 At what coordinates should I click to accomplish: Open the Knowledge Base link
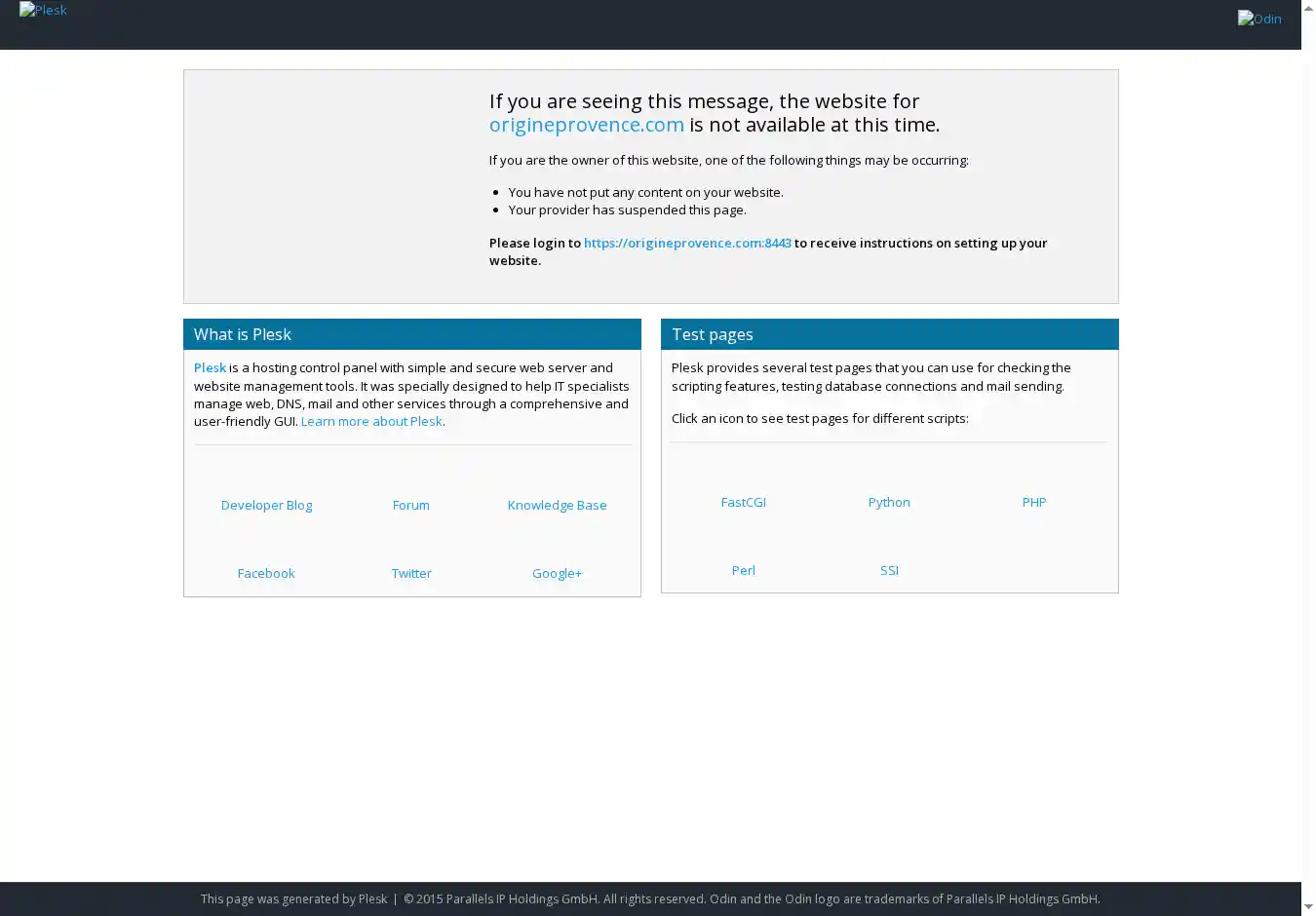pos(557,505)
